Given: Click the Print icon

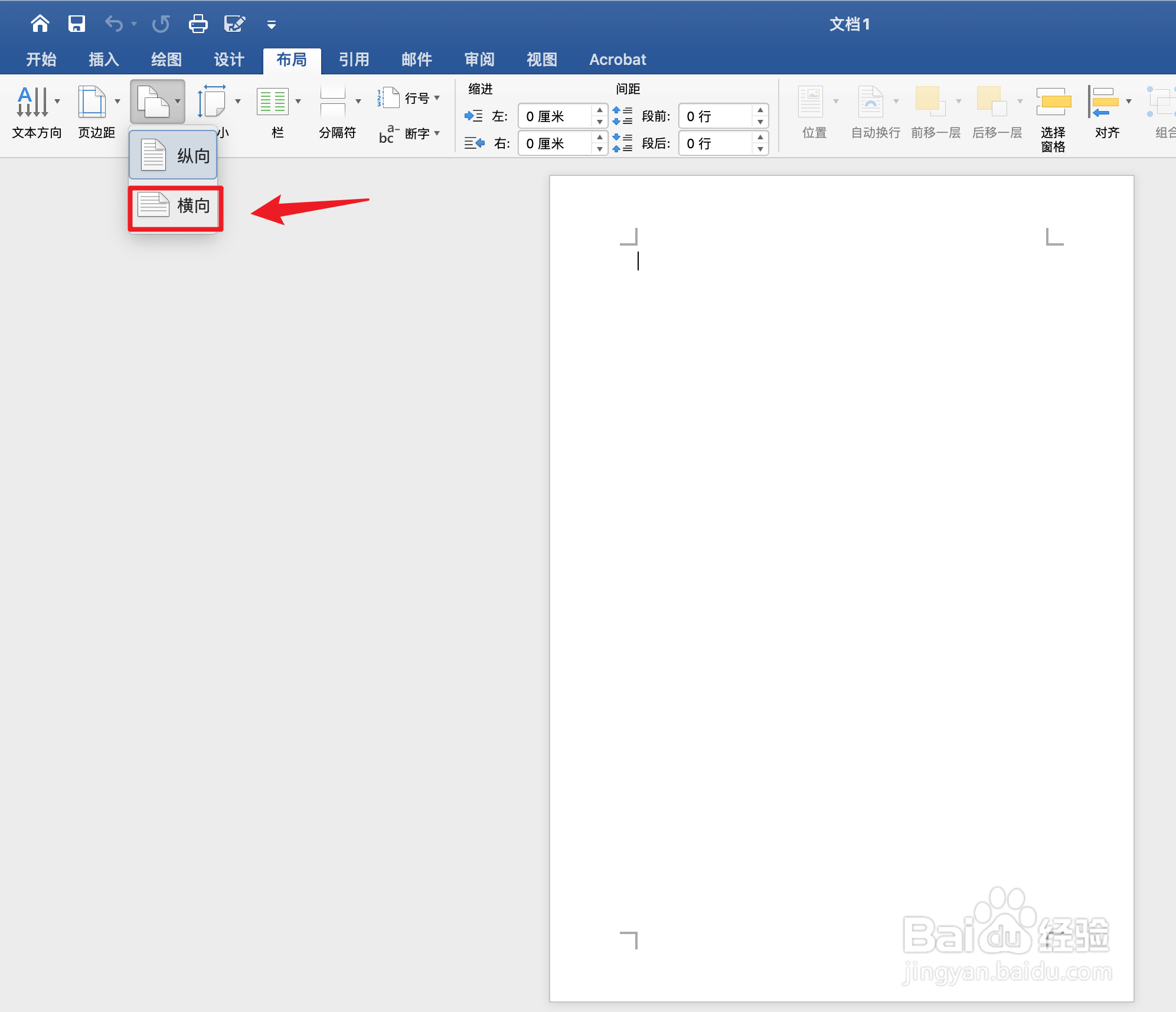Looking at the screenshot, I should 198,24.
